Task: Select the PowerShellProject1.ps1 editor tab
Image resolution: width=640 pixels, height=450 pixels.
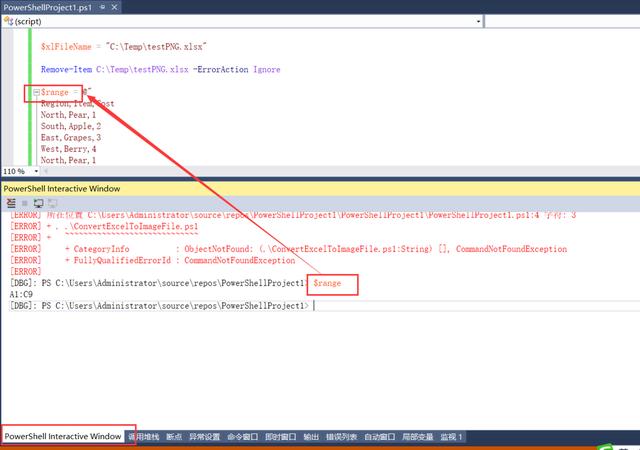Action: [47, 7]
